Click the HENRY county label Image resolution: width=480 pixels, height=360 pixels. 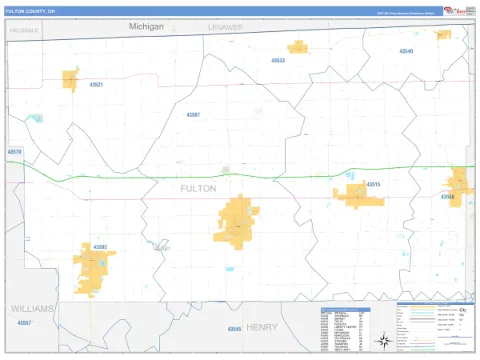click(262, 327)
